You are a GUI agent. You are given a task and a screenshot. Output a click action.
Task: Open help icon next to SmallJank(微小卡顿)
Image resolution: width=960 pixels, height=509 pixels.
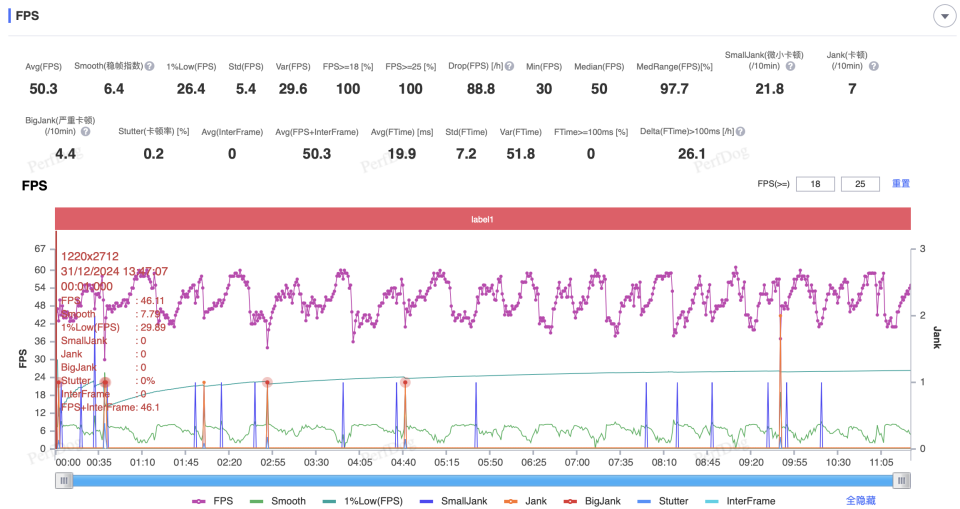coord(790,66)
